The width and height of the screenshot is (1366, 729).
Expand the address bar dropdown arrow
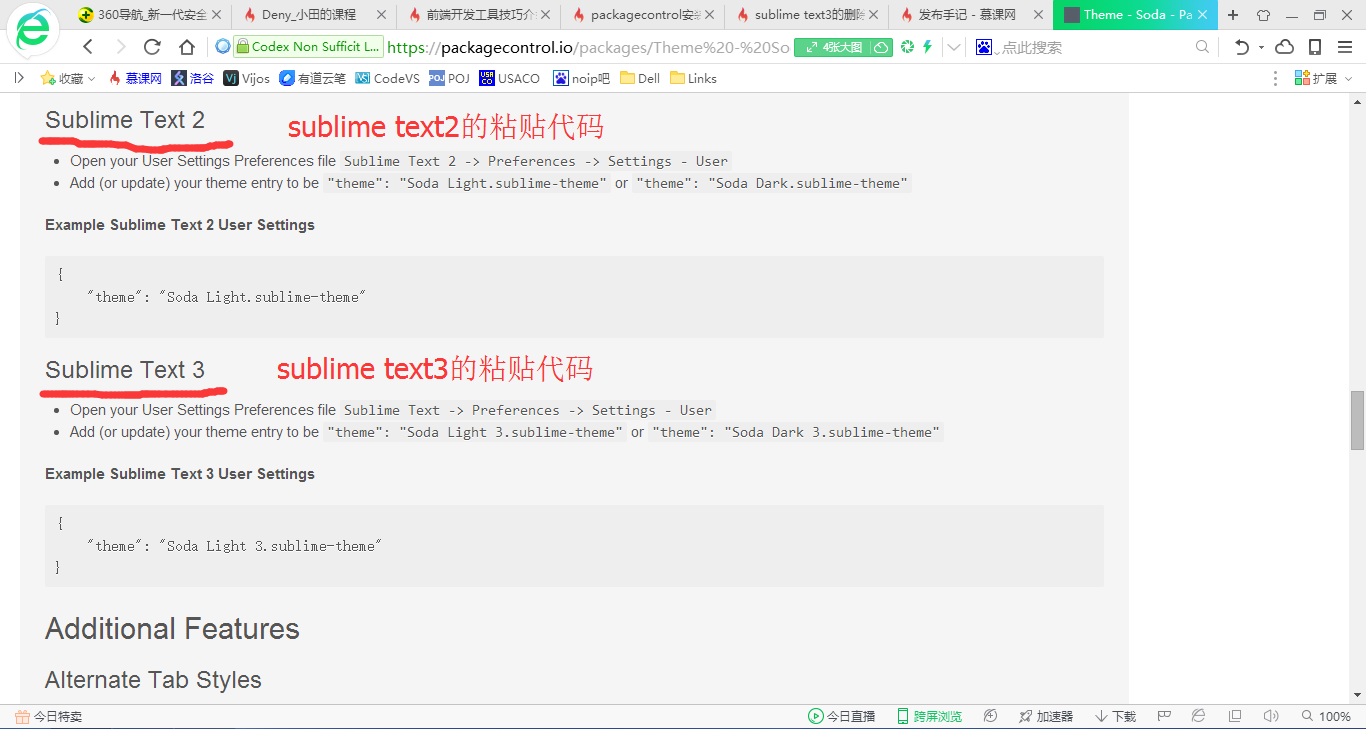954,47
